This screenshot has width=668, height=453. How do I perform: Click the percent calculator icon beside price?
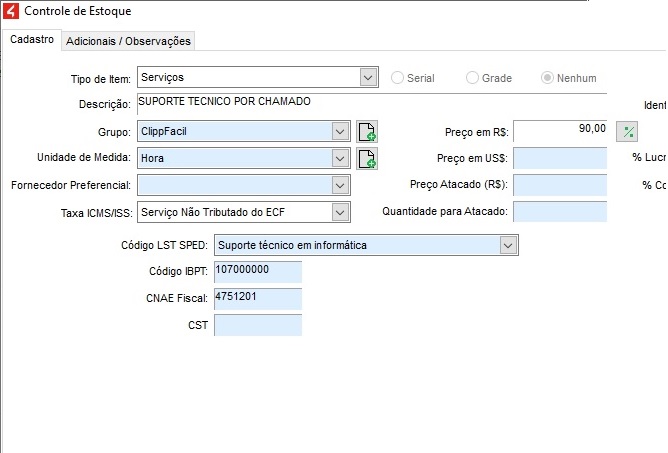[627, 132]
